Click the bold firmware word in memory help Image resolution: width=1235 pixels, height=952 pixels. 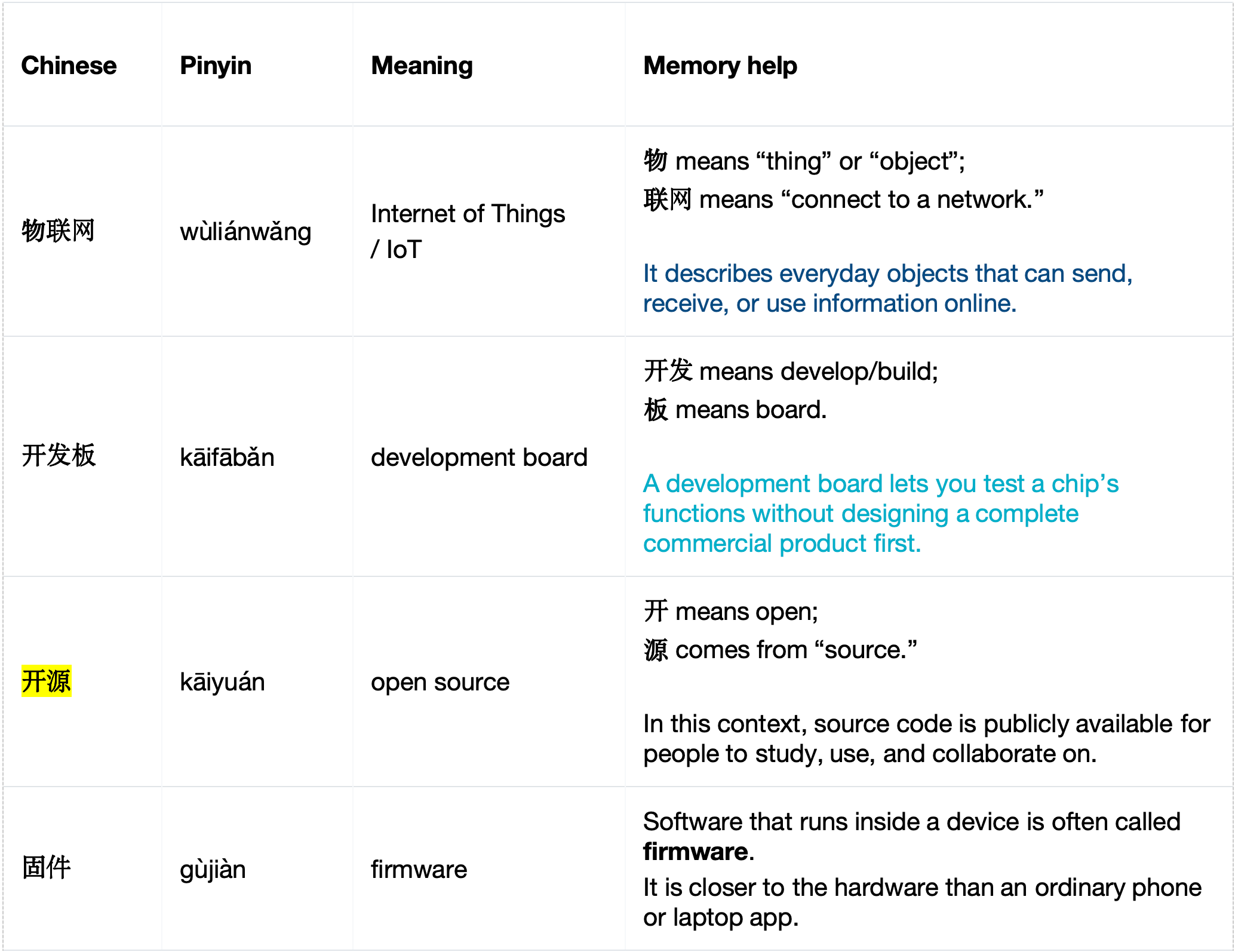click(695, 851)
